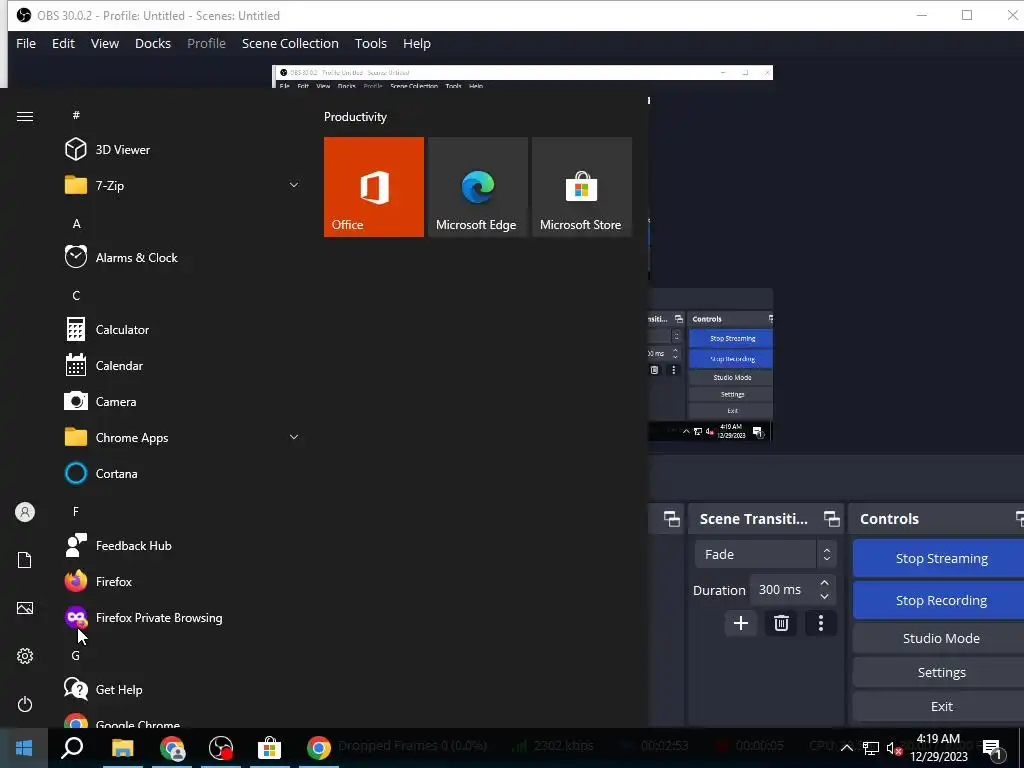Jump to the C letter group
Viewport: 1024px width, 768px height.
76,295
